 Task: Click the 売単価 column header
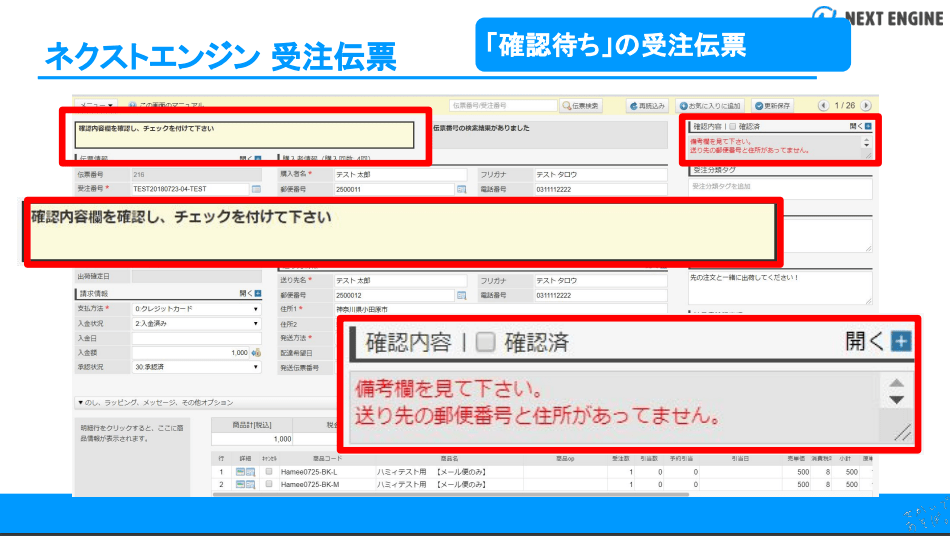tap(796, 458)
